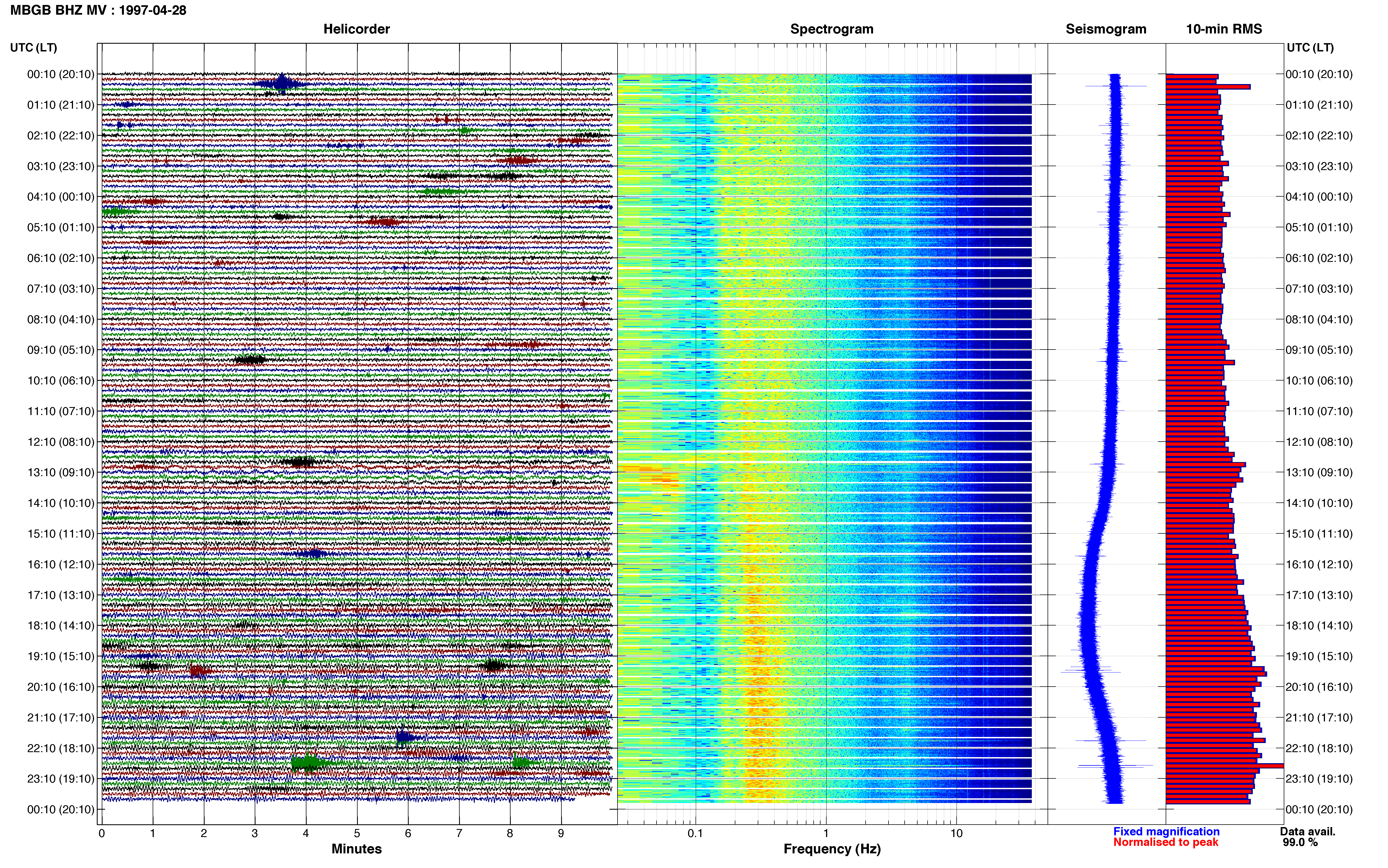Click the '9' minutes axis tick label
This screenshot has height=868, width=1388.
561,833
